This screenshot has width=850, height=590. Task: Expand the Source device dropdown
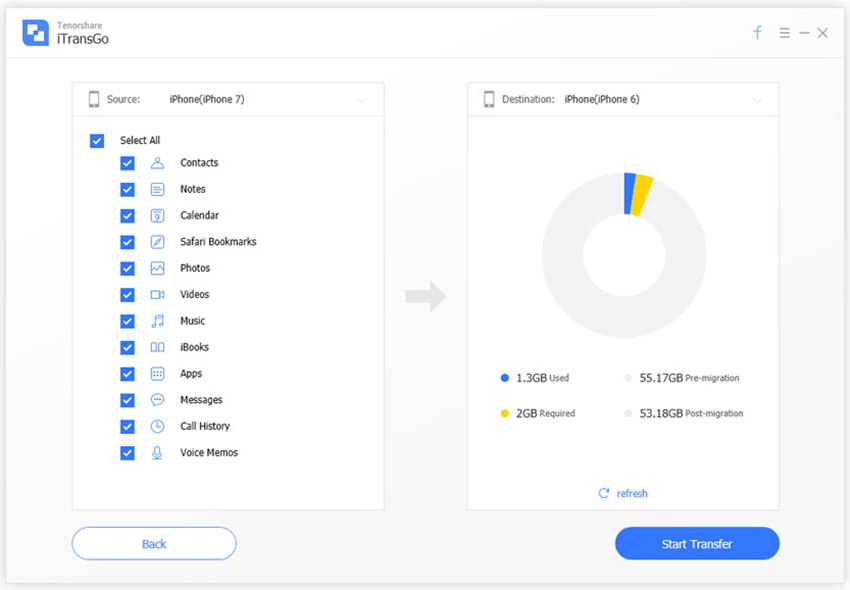[x=361, y=100]
